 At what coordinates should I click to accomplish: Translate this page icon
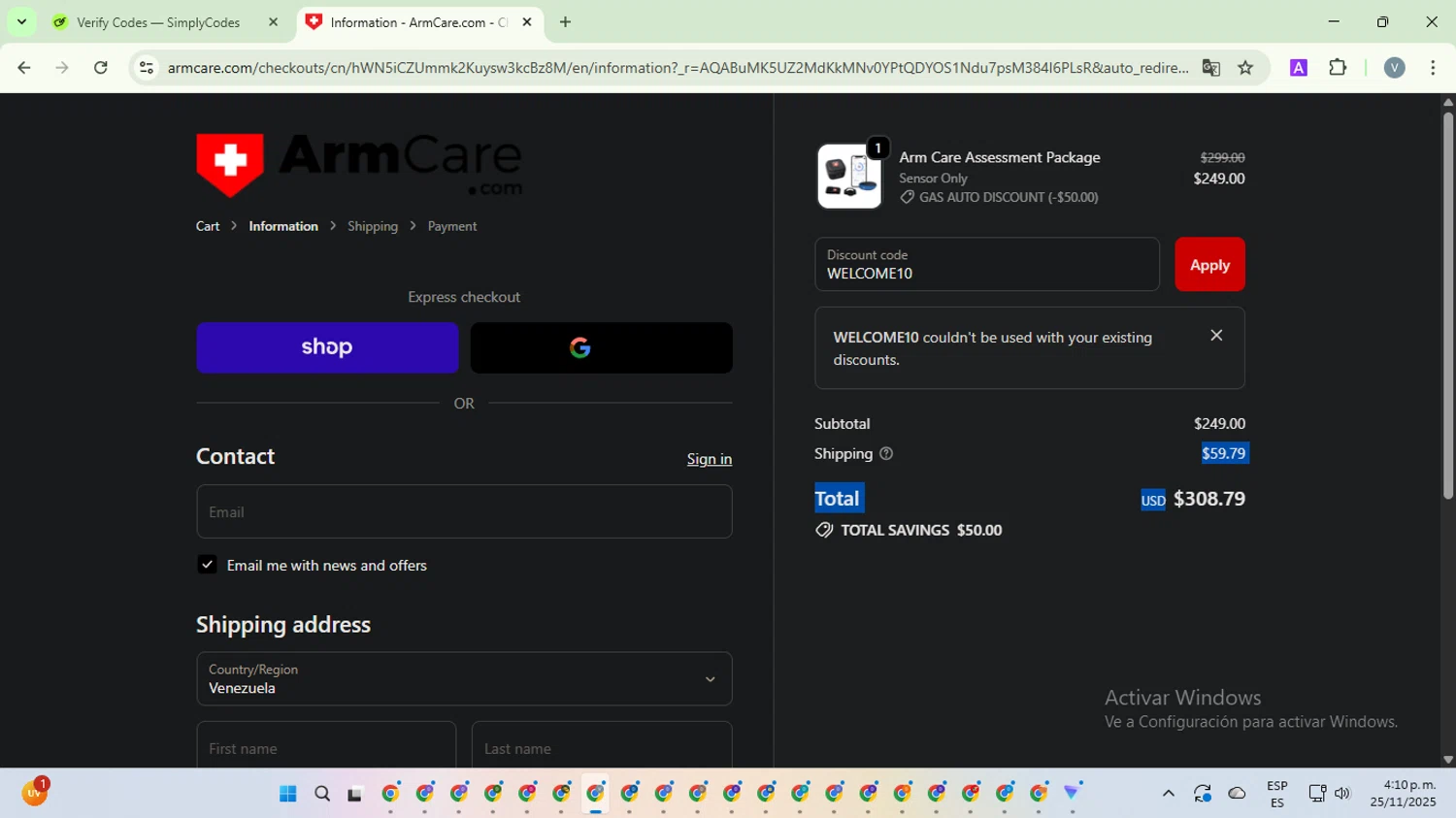(x=1211, y=68)
